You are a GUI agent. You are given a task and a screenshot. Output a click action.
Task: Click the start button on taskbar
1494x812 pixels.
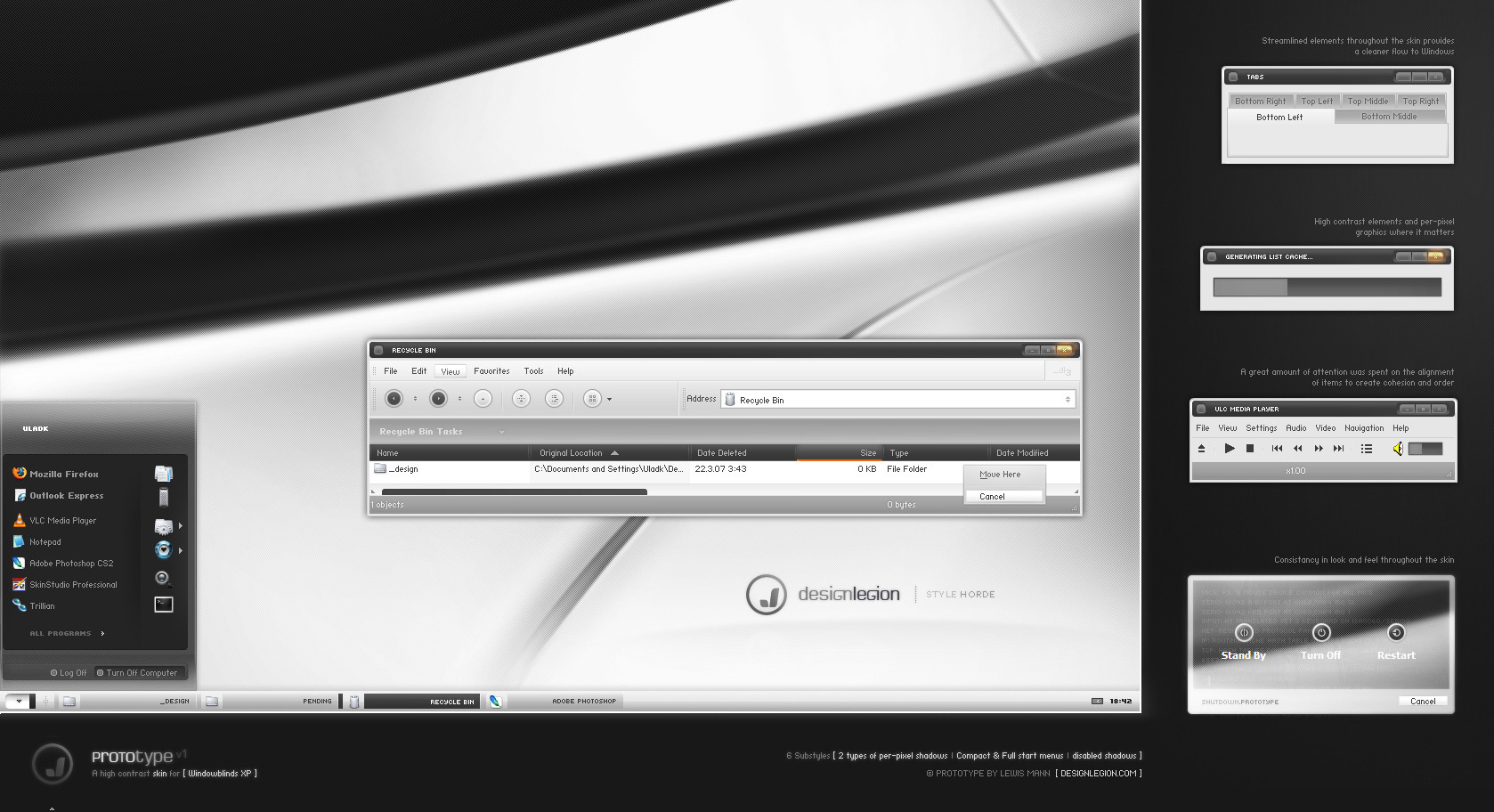pos(19,702)
